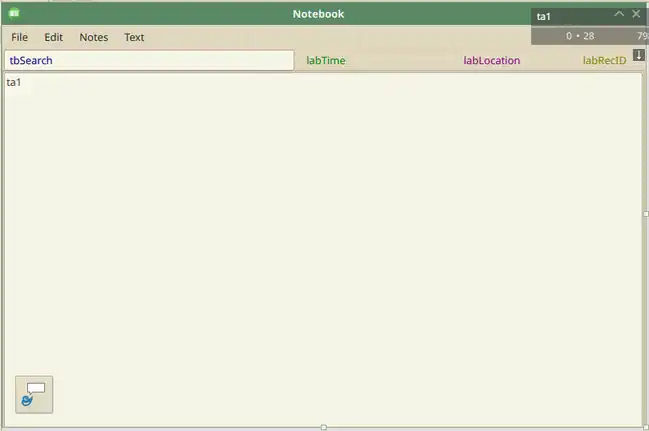Select the labTime label
Image resolution: width=649 pixels, height=431 pixels.
(326, 60)
